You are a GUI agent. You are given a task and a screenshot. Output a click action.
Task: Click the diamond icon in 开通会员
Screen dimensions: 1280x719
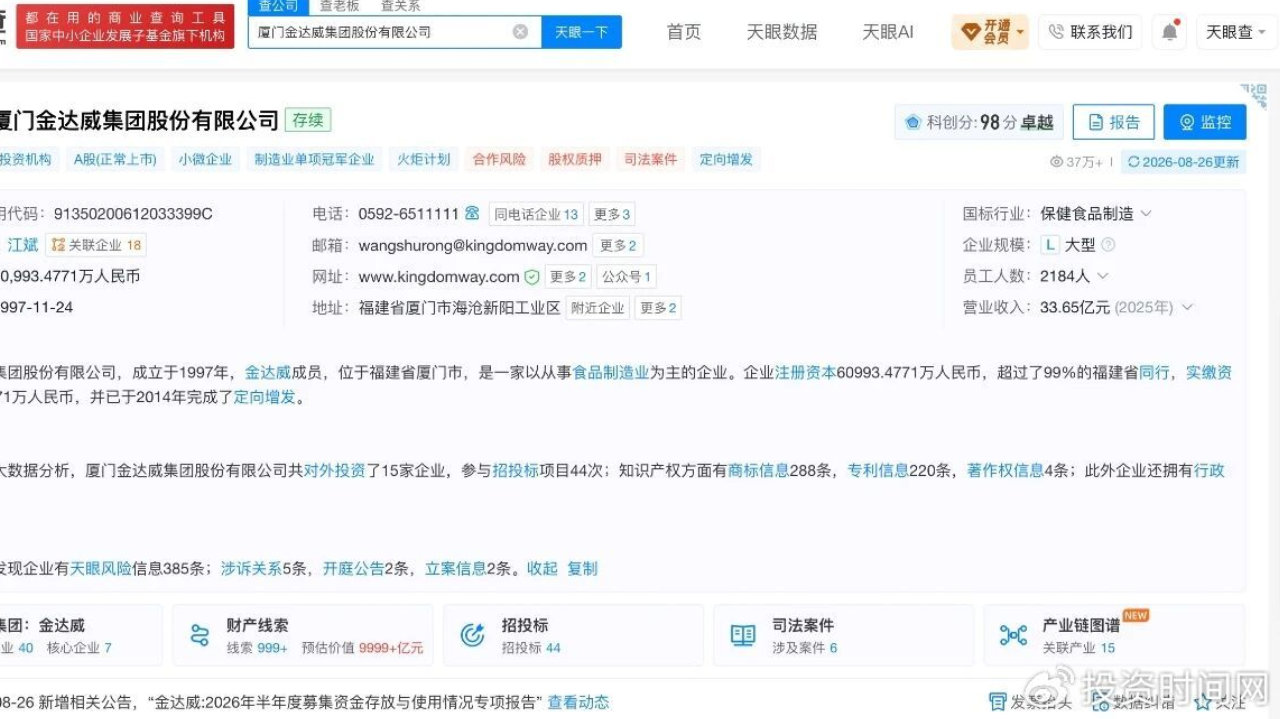(970, 32)
